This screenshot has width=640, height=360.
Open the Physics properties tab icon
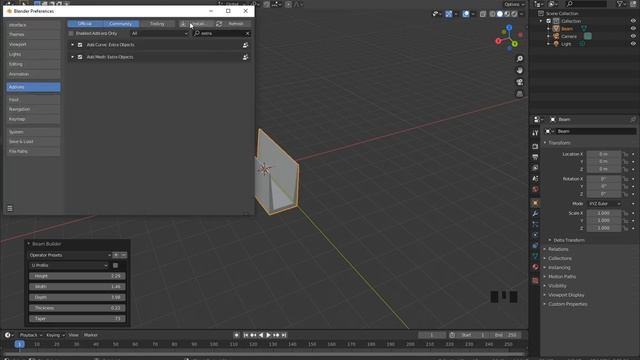535,235
